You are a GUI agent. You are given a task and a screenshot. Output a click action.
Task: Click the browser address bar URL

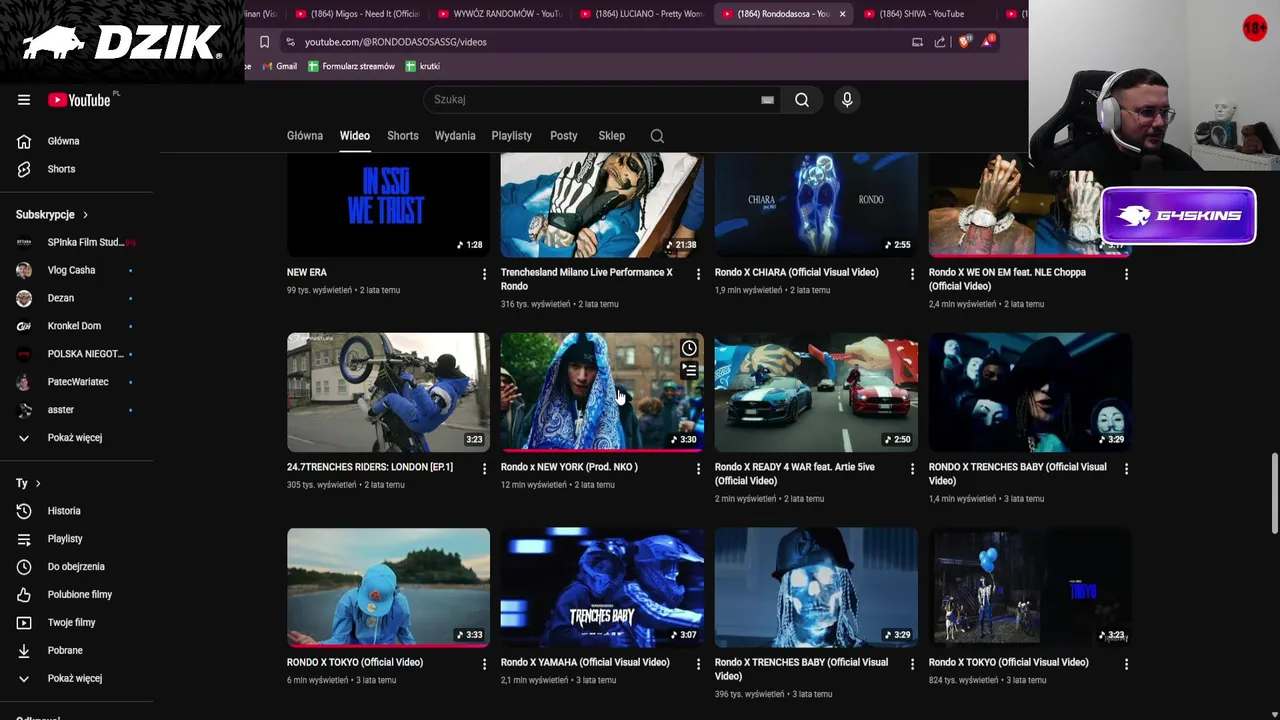tap(395, 42)
